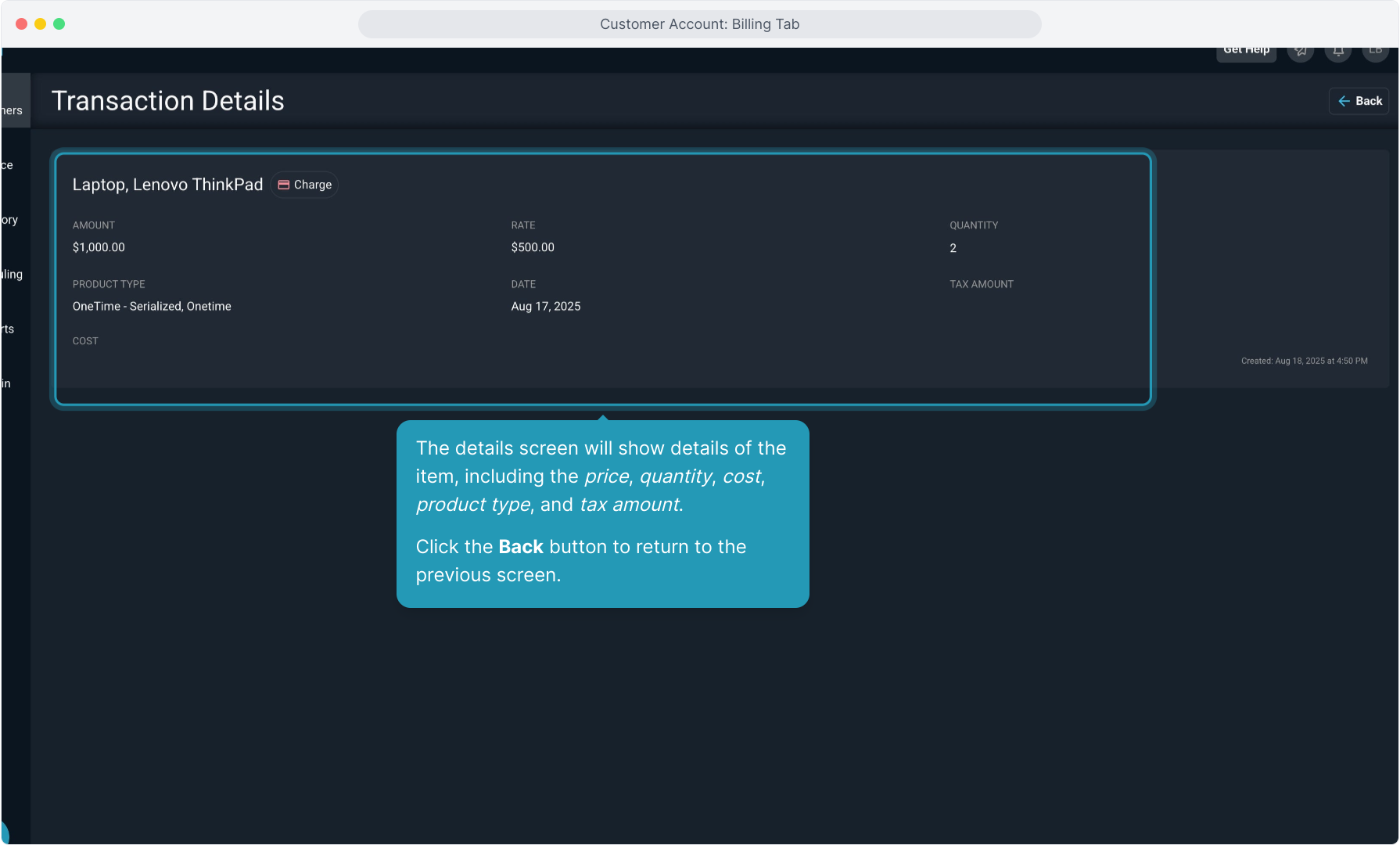Click the notifications bell icon
The width and height of the screenshot is (1400, 845).
1338,52
